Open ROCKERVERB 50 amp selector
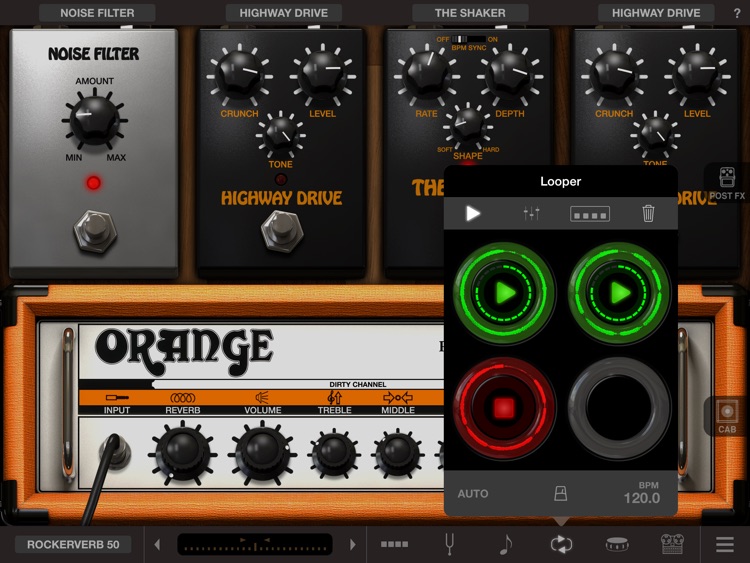Screen dimensions: 750x563 pyautogui.click(x=73, y=544)
